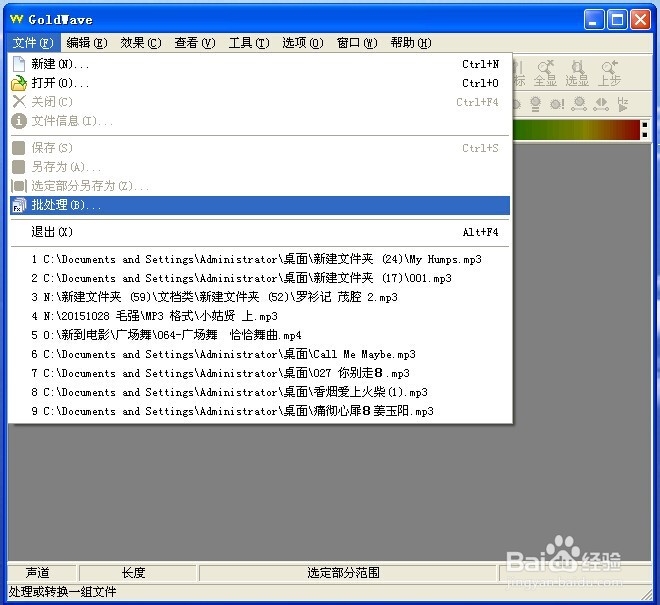Open recent file My Humps.mp3
660x605 pixels.
pyautogui.click(x=260, y=259)
